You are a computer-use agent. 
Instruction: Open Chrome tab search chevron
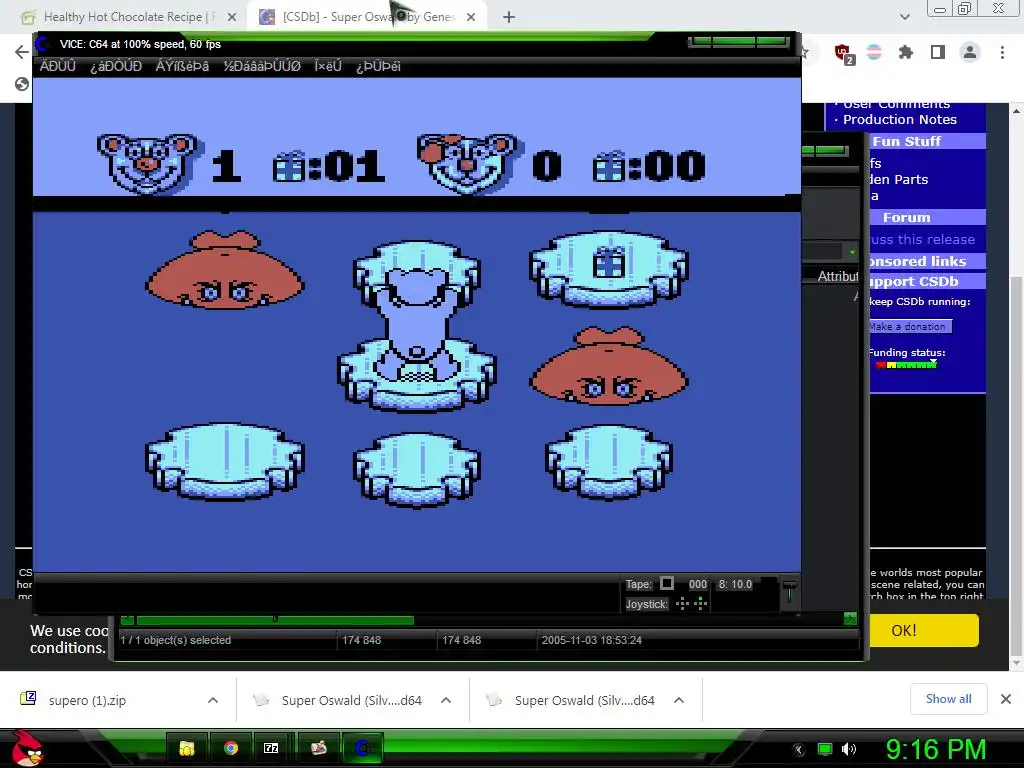(x=904, y=17)
